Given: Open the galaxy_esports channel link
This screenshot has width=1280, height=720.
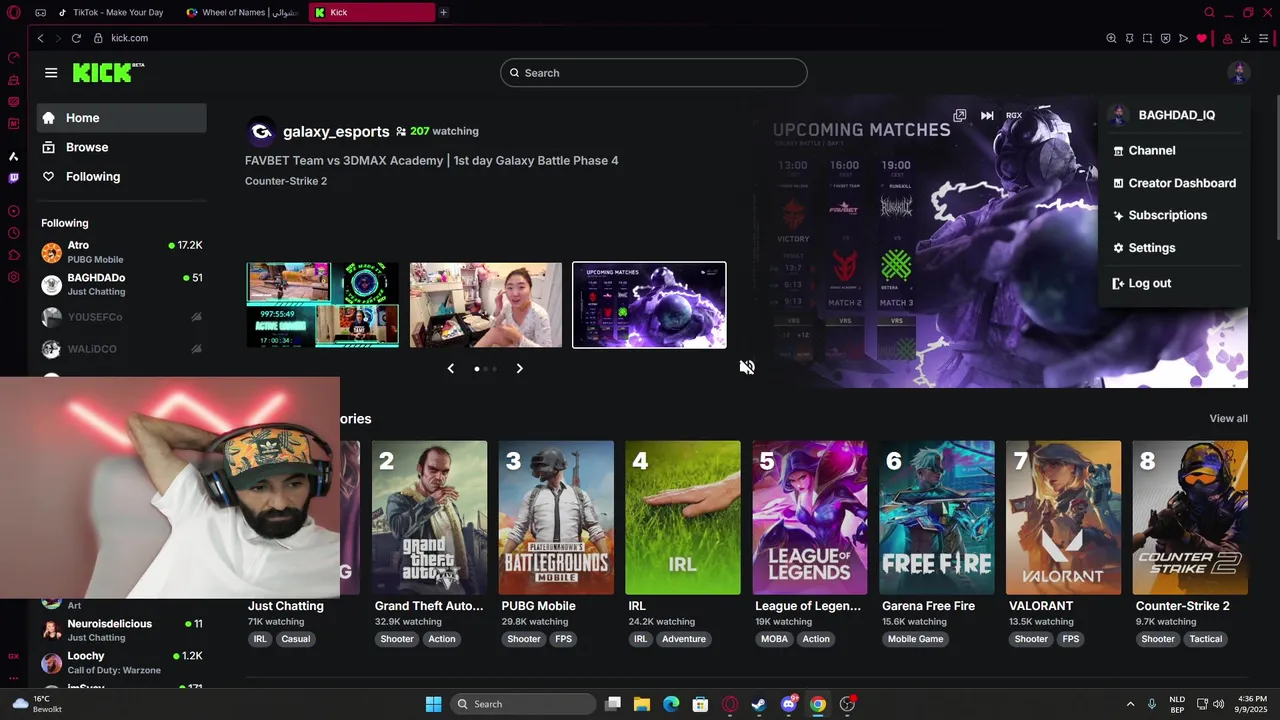Looking at the screenshot, I should 336,131.
